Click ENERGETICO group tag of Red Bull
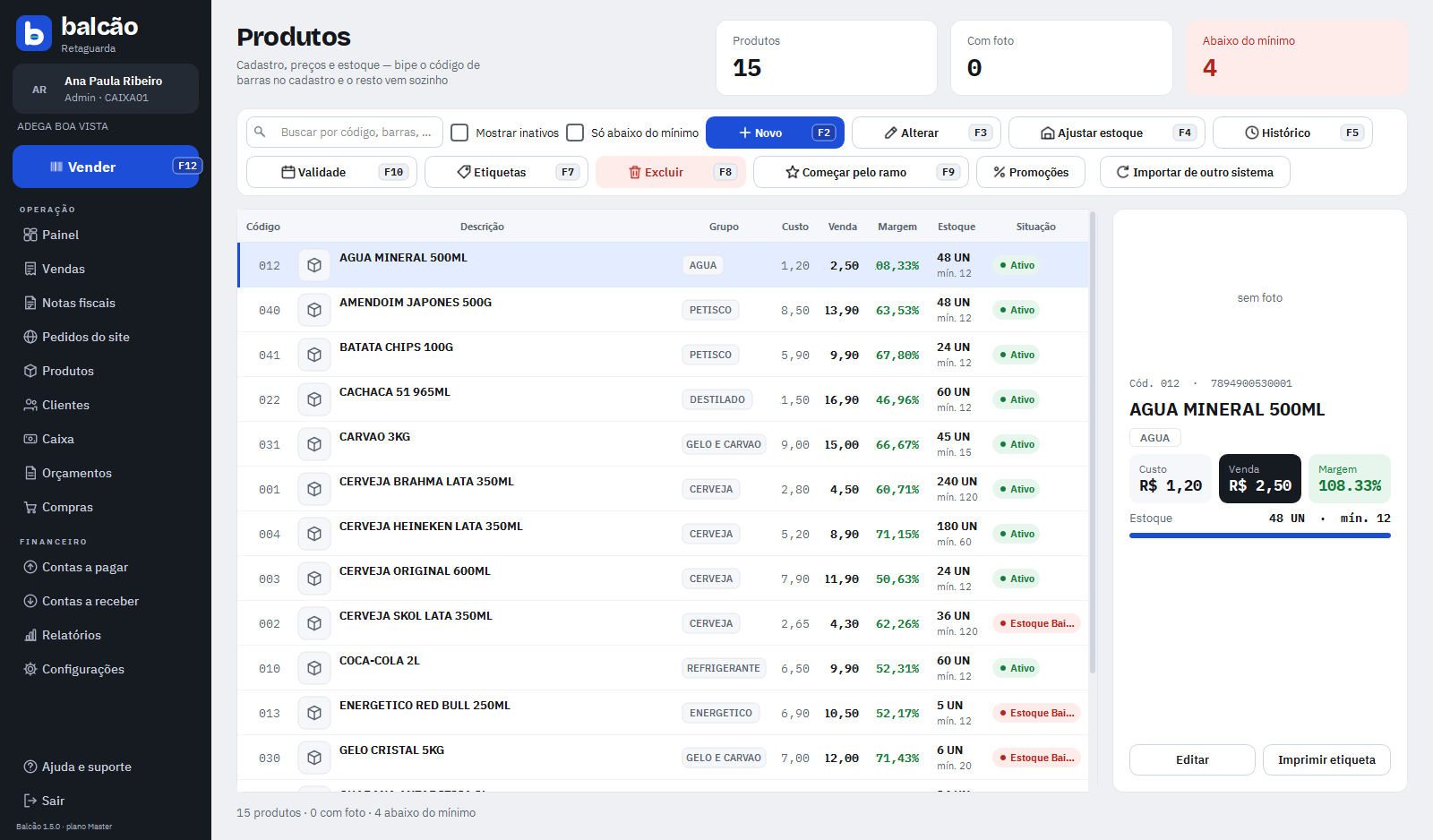 coord(721,713)
